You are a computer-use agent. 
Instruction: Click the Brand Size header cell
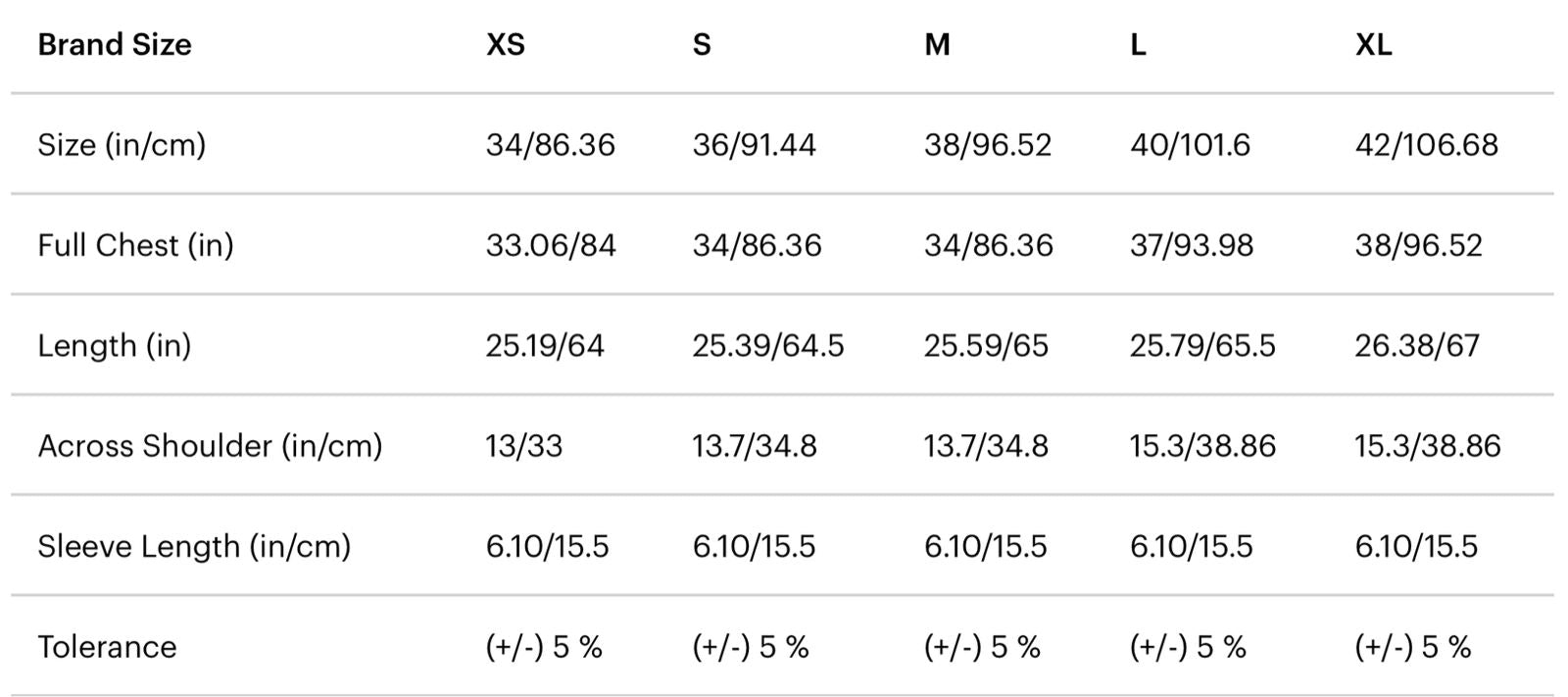click(114, 45)
